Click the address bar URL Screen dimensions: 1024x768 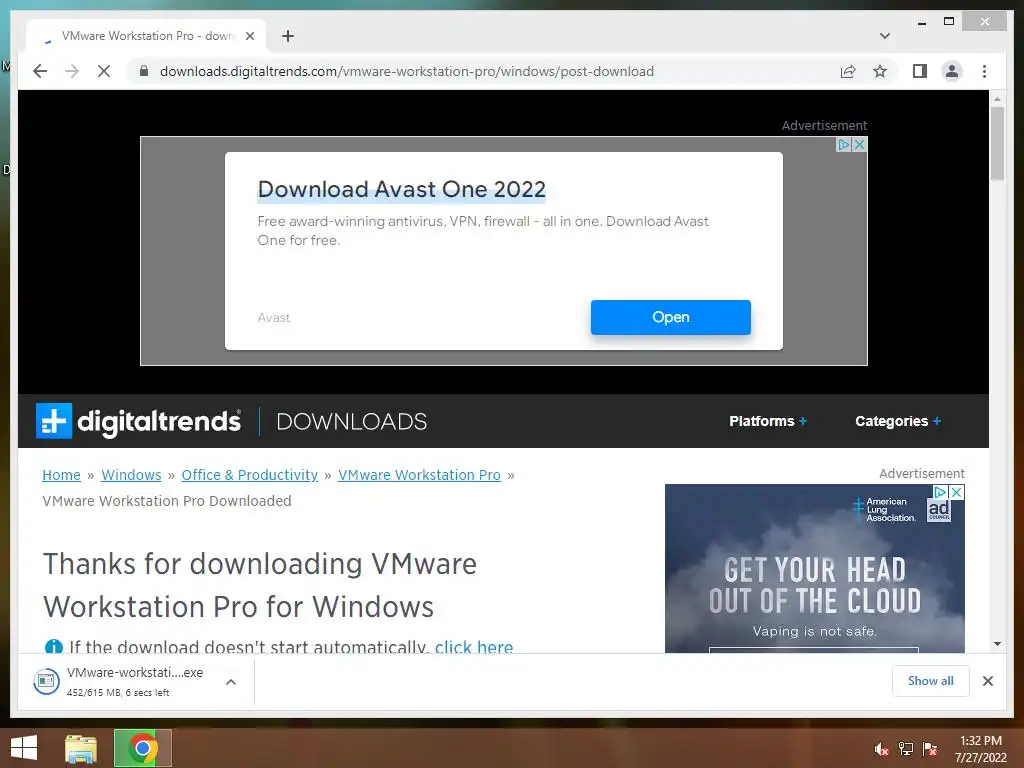click(x=407, y=71)
